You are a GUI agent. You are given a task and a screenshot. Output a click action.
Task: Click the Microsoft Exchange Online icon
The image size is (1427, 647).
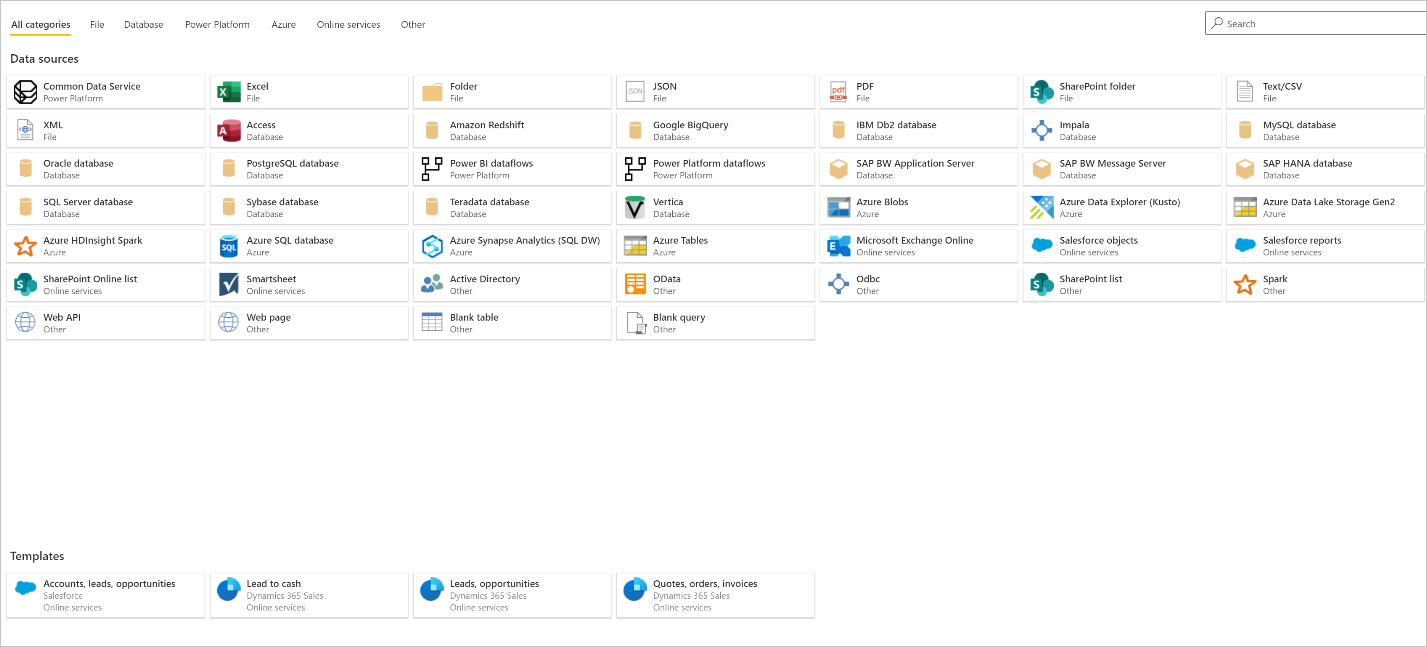coord(838,246)
